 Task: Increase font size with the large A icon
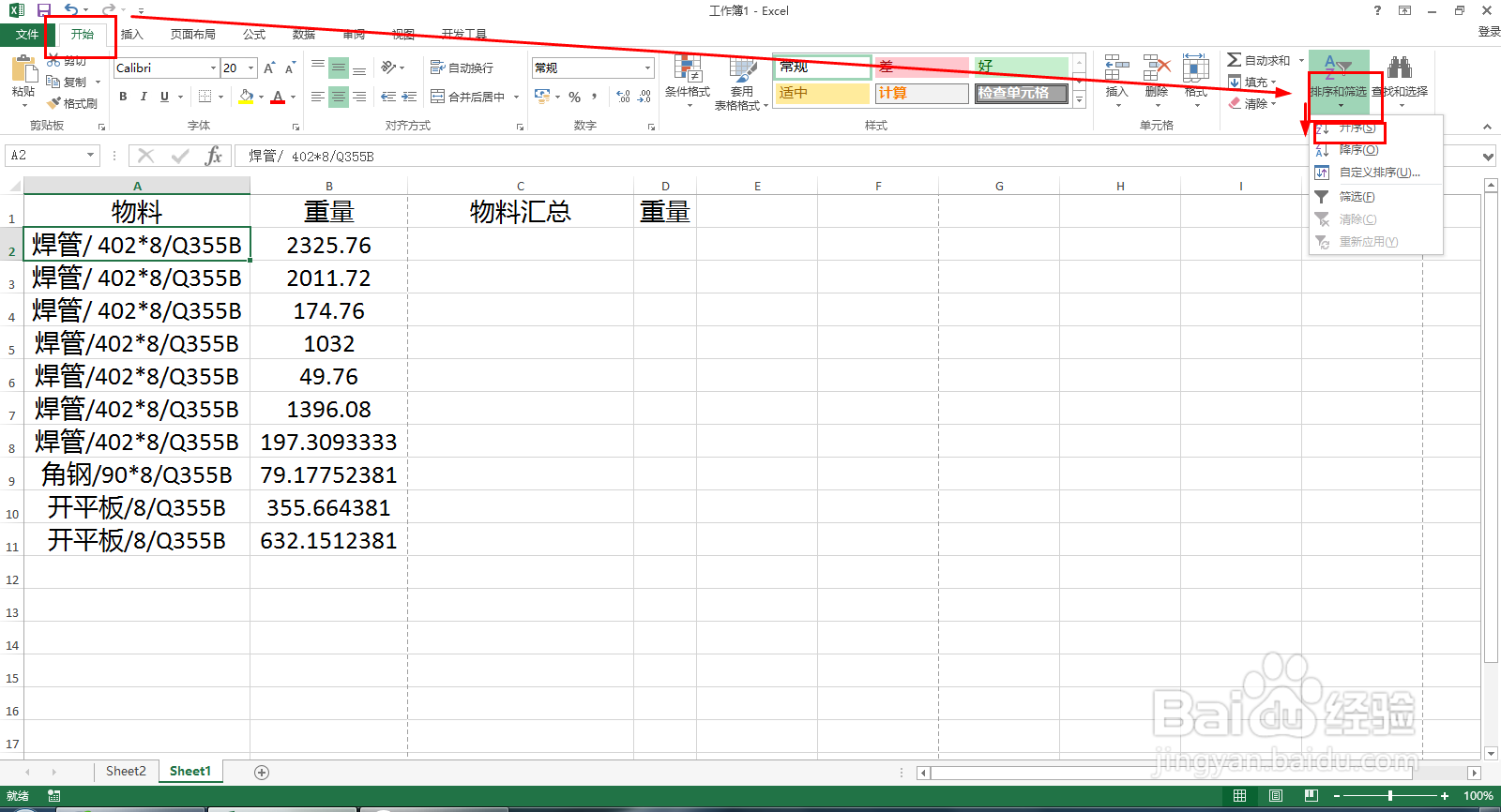[269, 68]
